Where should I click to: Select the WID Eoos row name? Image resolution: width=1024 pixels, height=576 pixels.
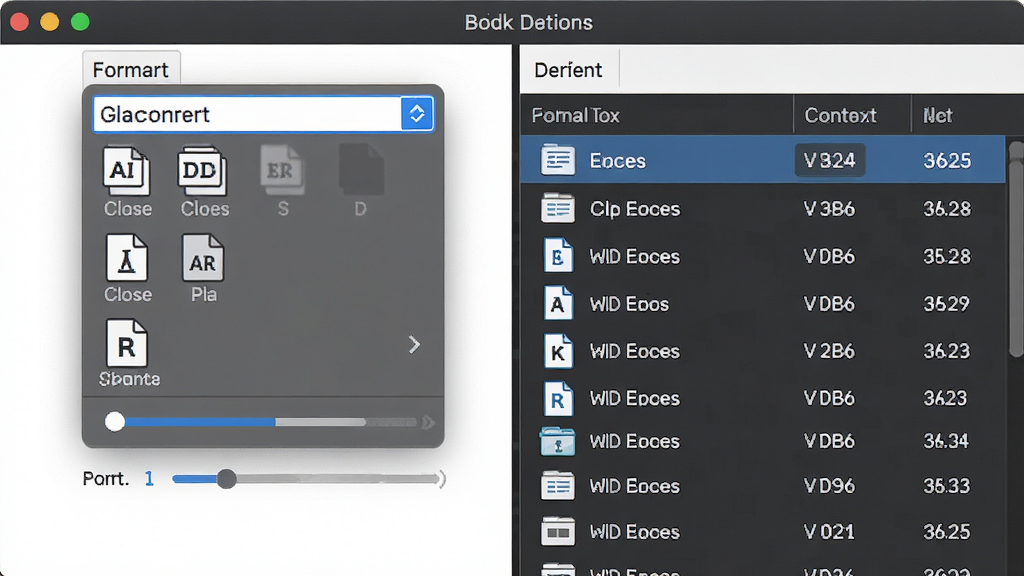coord(629,304)
